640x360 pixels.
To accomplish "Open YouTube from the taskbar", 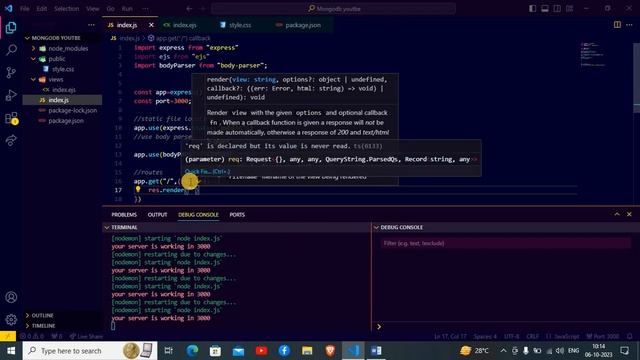I will coord(261,351).
